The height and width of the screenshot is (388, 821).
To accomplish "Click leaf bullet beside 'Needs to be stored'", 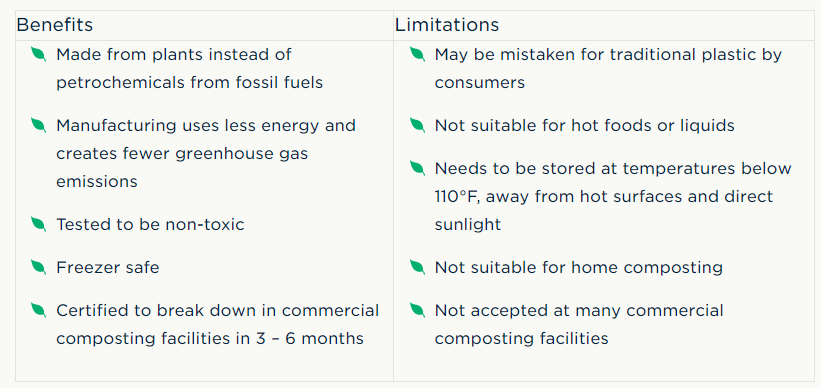I will [417, 168].
